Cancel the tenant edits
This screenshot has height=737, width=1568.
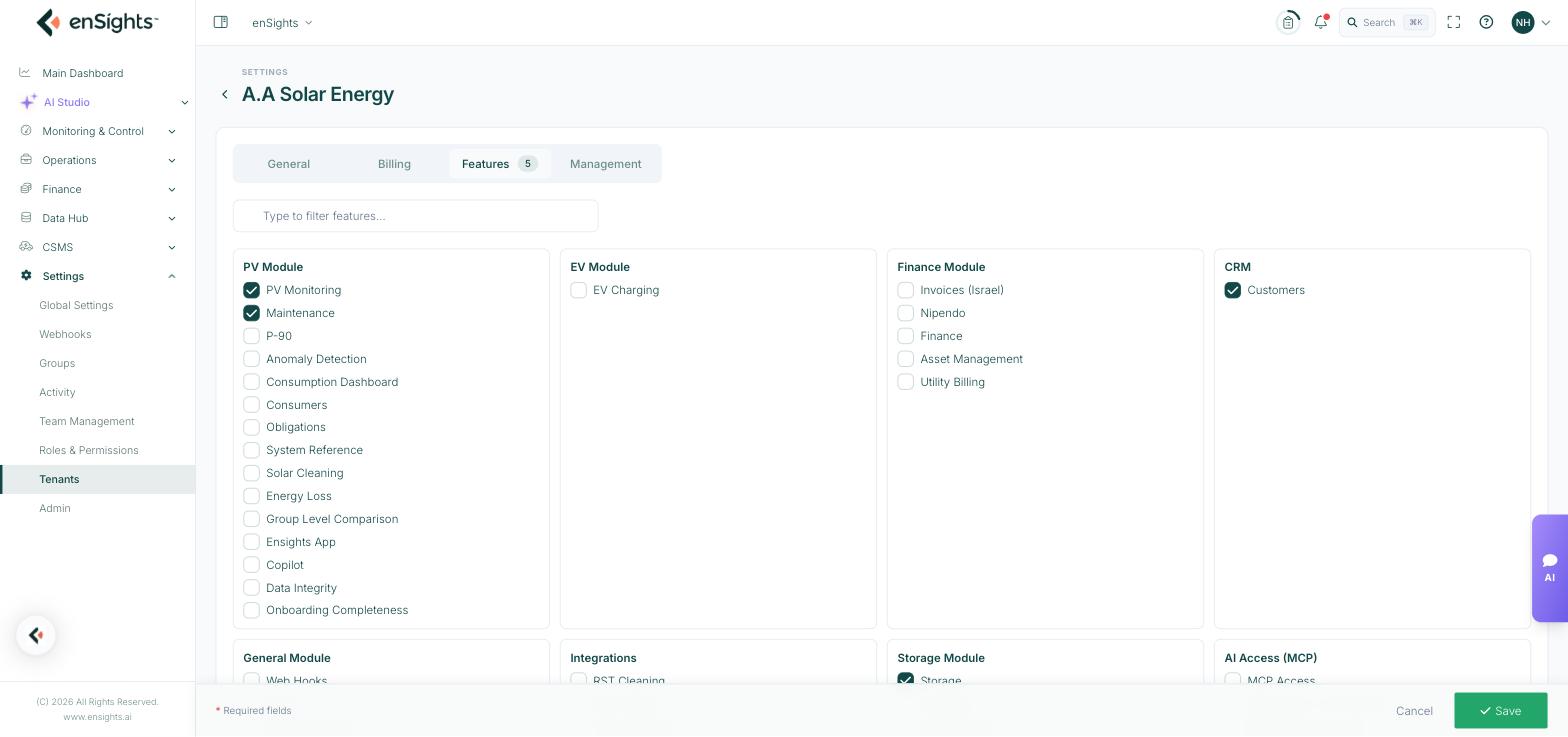point(1414,711)
